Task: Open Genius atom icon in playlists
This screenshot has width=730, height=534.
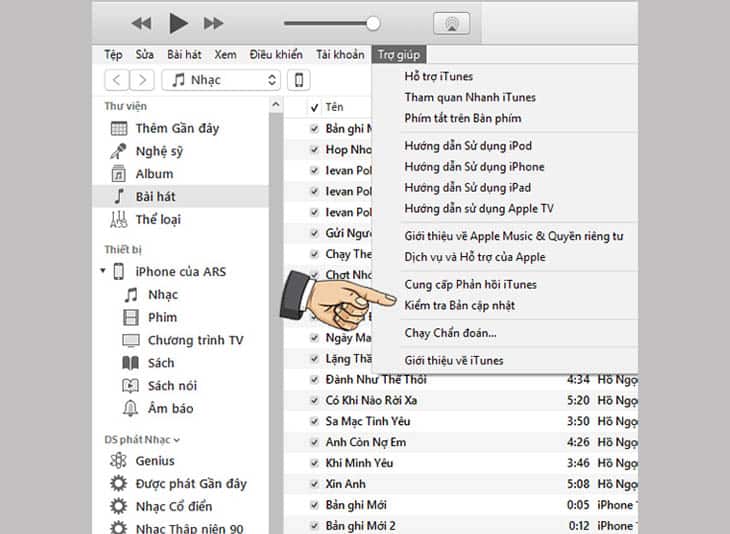Action: (118, 461)
